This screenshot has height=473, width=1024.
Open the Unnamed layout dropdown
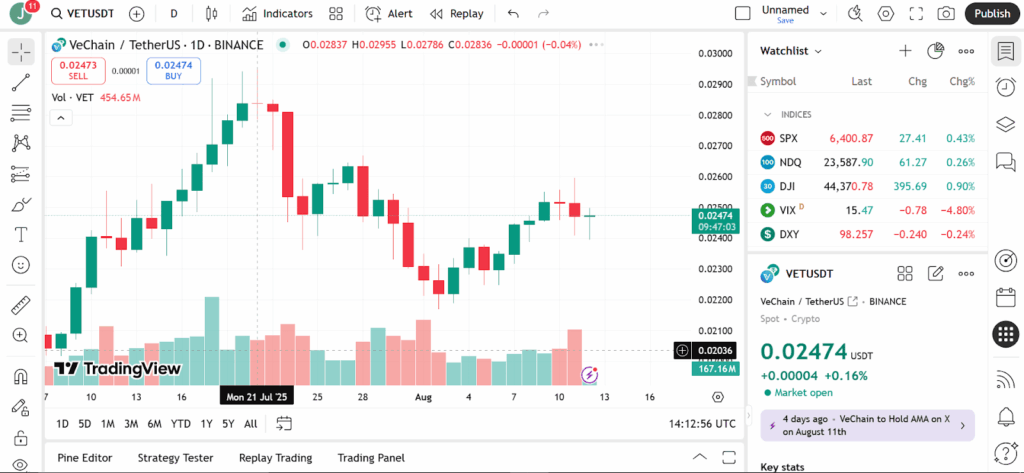[824, 13]
